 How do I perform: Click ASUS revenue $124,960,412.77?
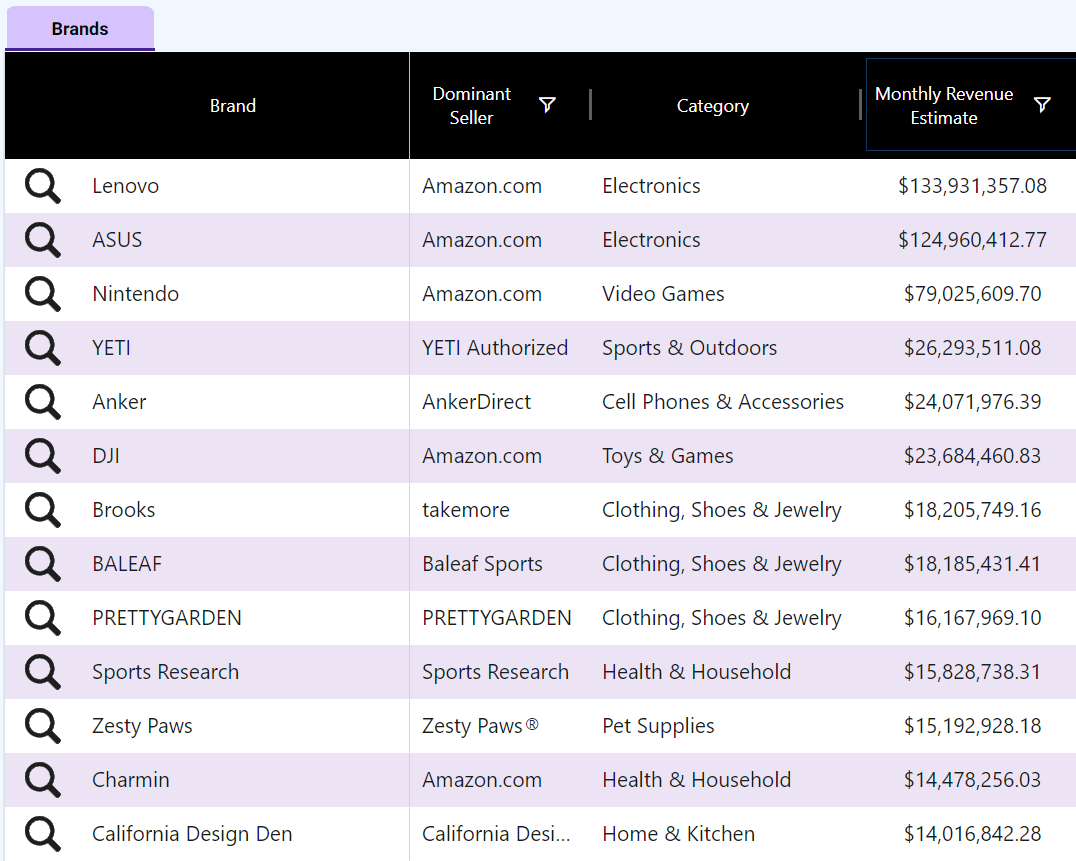[x=972, y=240]
